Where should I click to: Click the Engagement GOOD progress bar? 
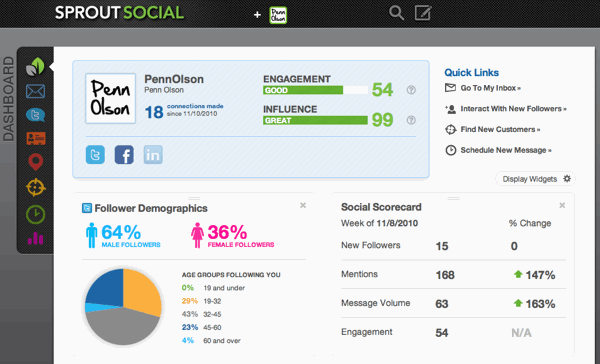[x=315, y=90]
